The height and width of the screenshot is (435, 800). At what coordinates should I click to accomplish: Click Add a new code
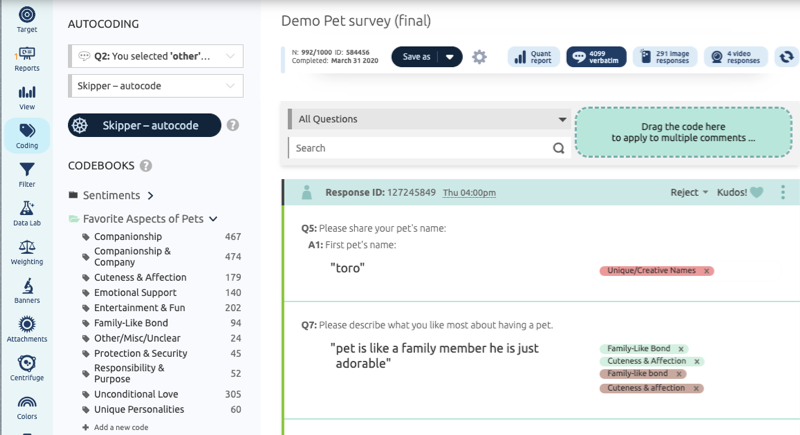115,427
